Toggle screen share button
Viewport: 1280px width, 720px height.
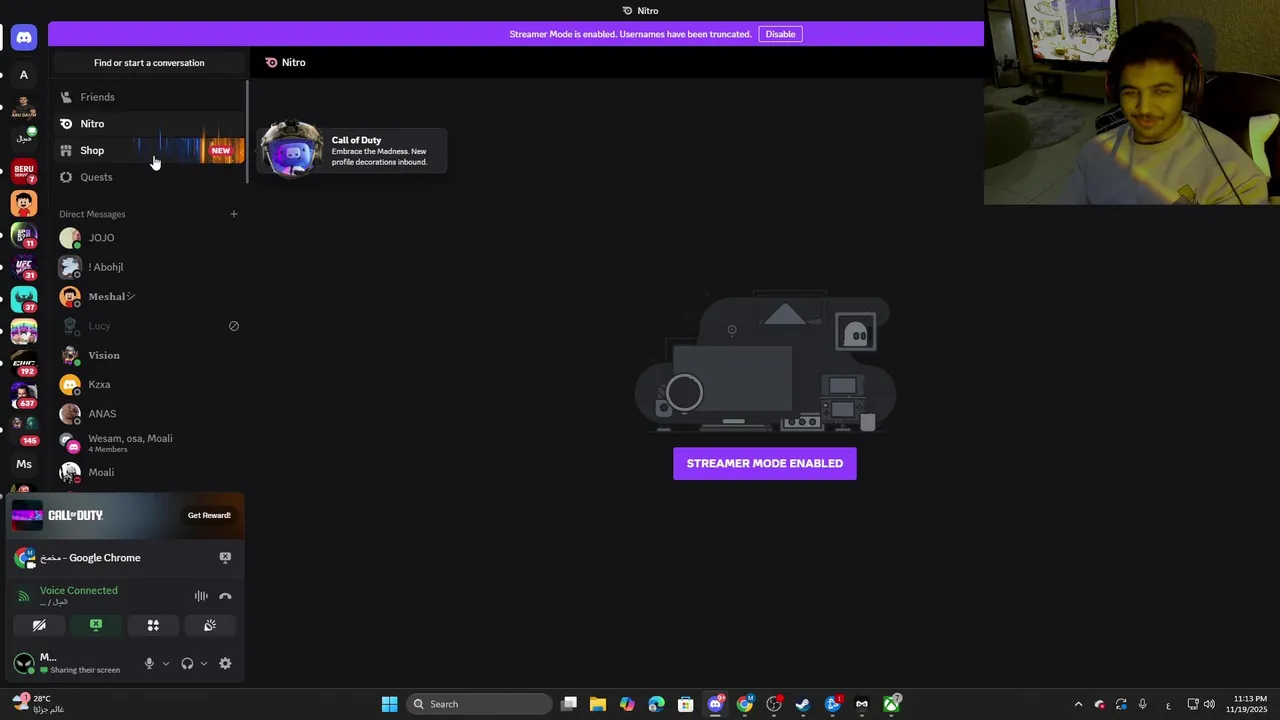[96, 625]
